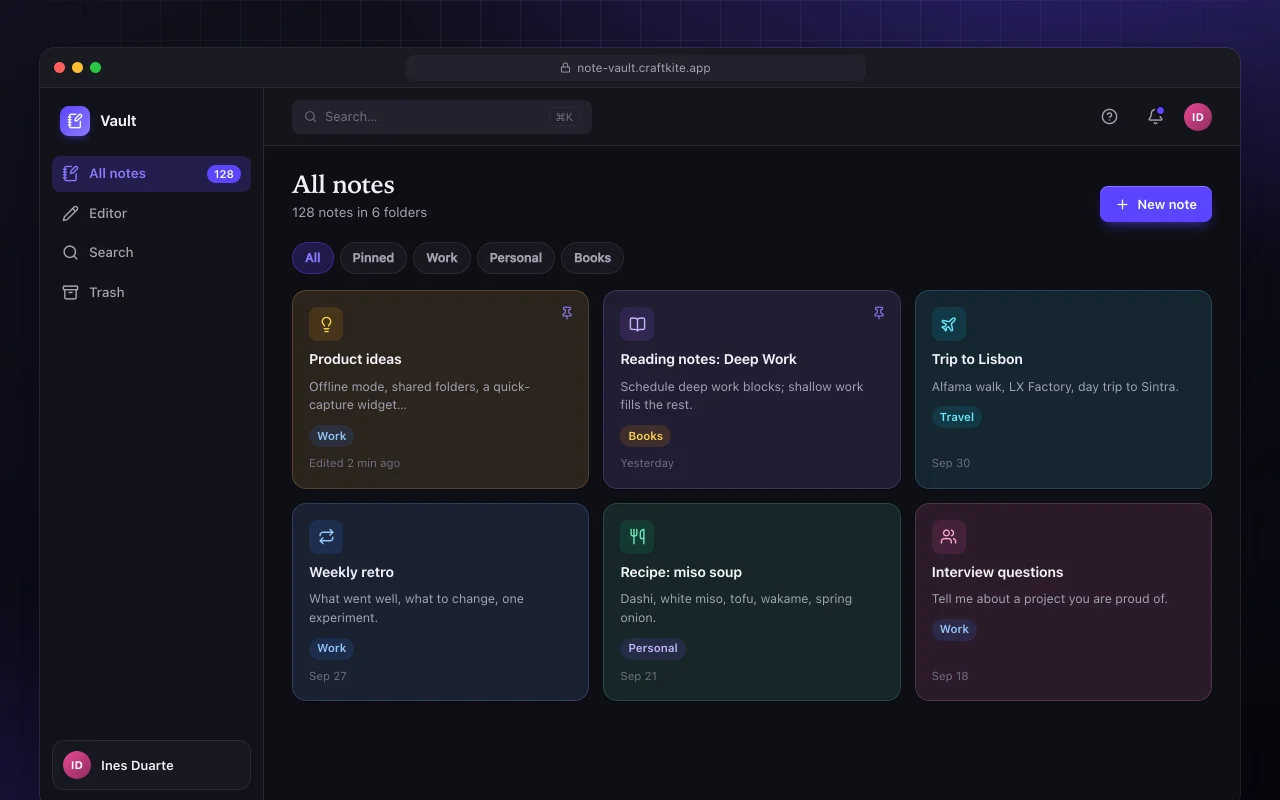
Task: Click the Work tag on Interview questions card
Action: [954, 629]
